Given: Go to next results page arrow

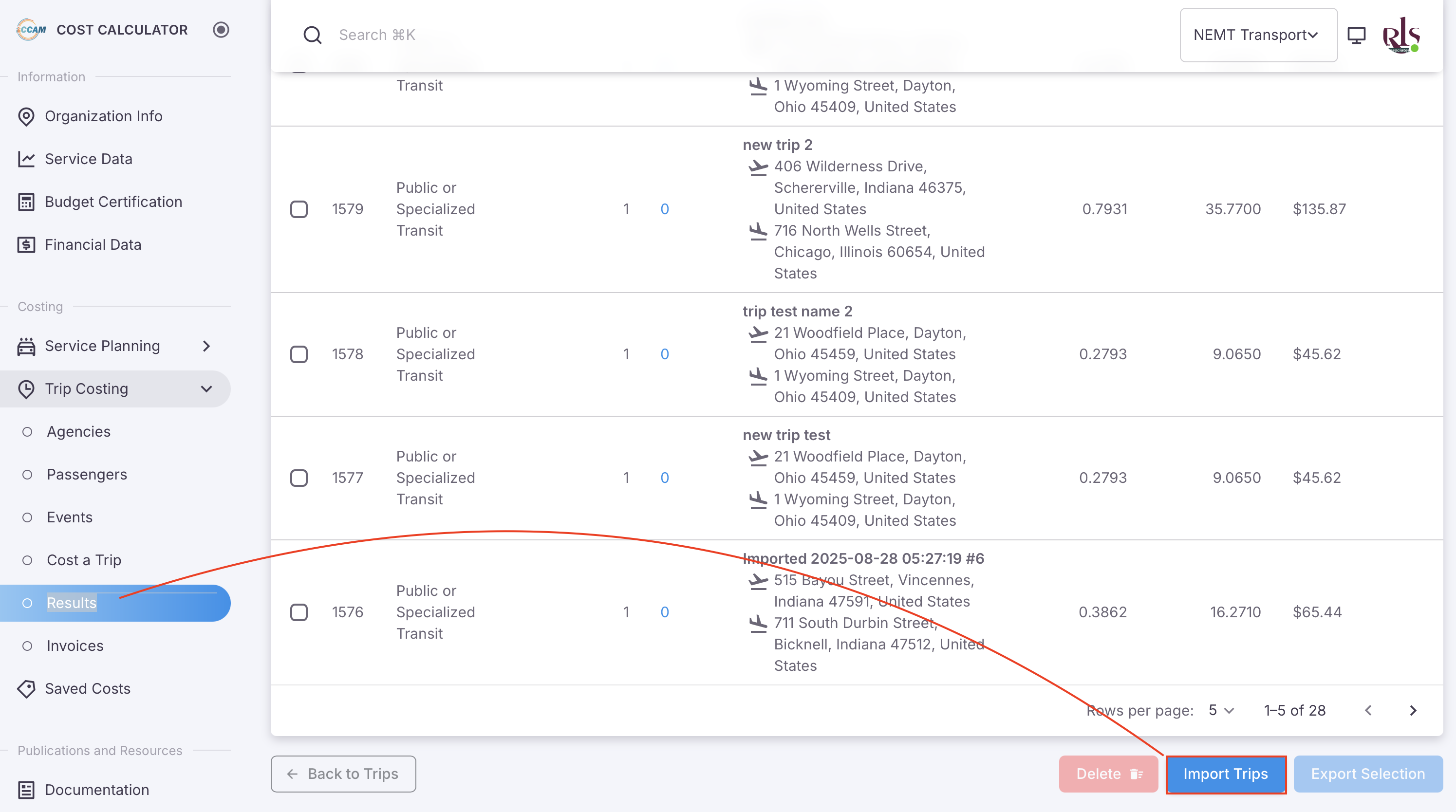Looking at the screenshot, I should [x=1413, y=710].
